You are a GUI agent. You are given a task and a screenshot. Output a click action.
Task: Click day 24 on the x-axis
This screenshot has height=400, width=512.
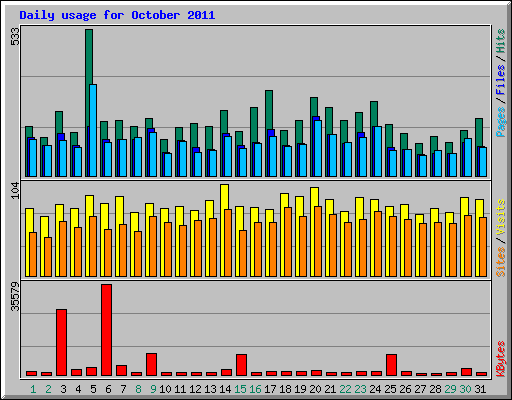coord(375,389)
